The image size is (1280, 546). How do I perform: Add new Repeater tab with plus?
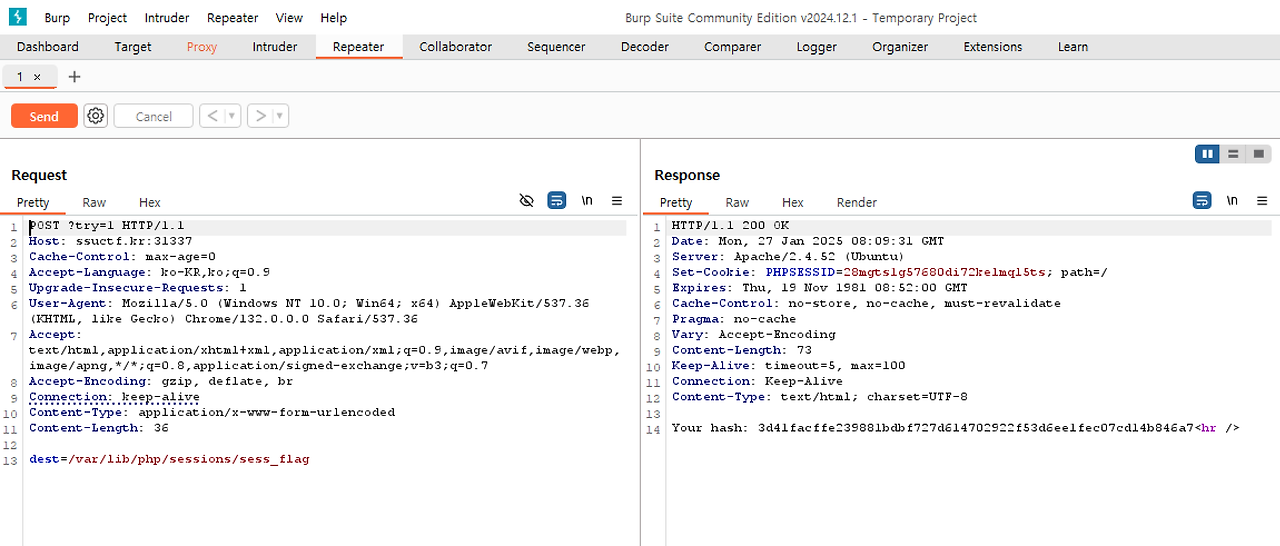coord(74,77)
